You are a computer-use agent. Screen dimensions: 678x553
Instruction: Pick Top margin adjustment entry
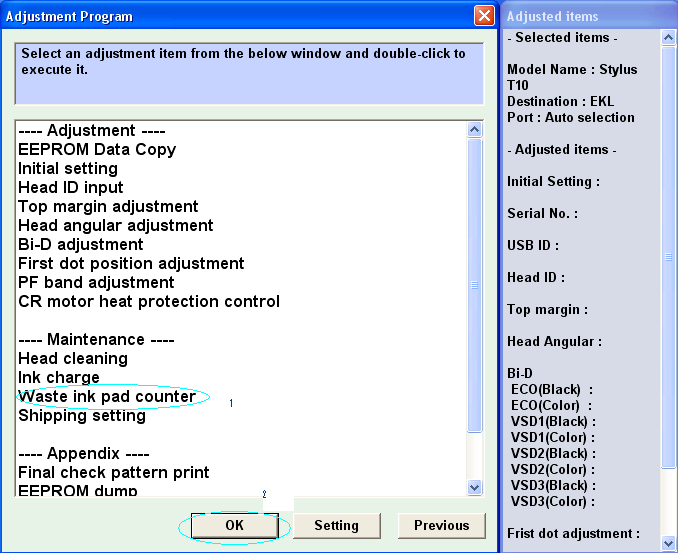click(108, 206)
